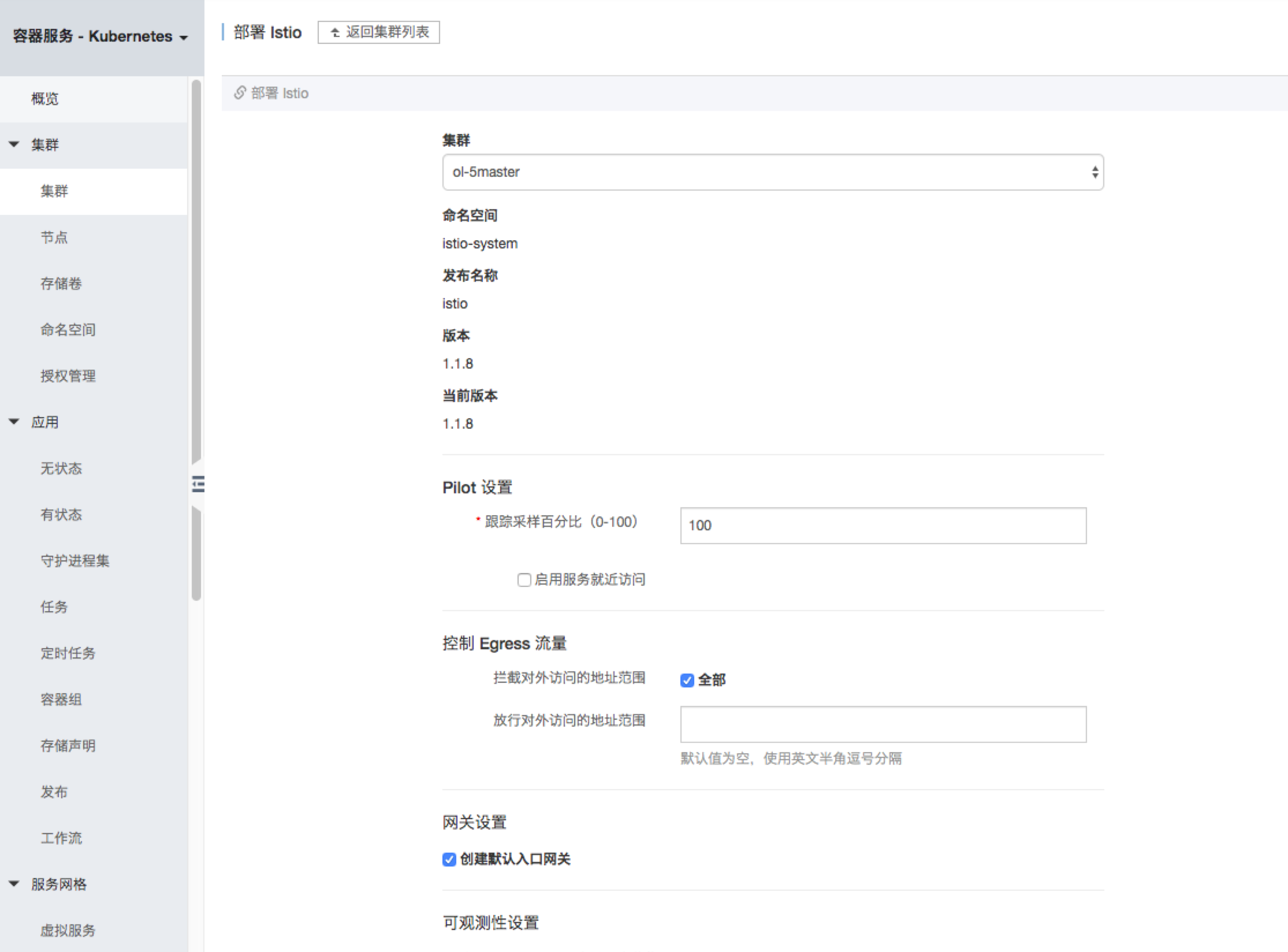
Task: Open 存储卷 in the sidebar
Action: (x=94, y=284)
